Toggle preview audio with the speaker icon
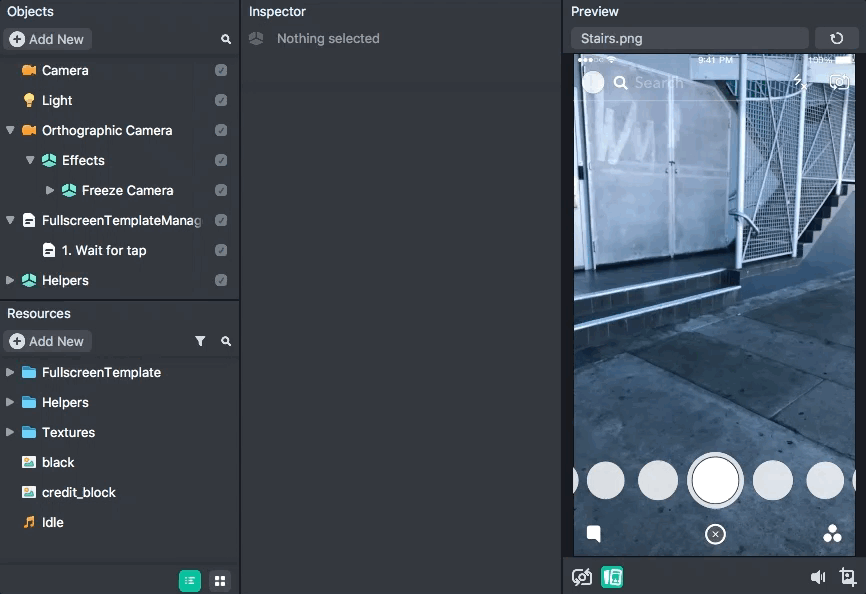Image resolution: width=866 pixels, height=594 pixels. 818,577
